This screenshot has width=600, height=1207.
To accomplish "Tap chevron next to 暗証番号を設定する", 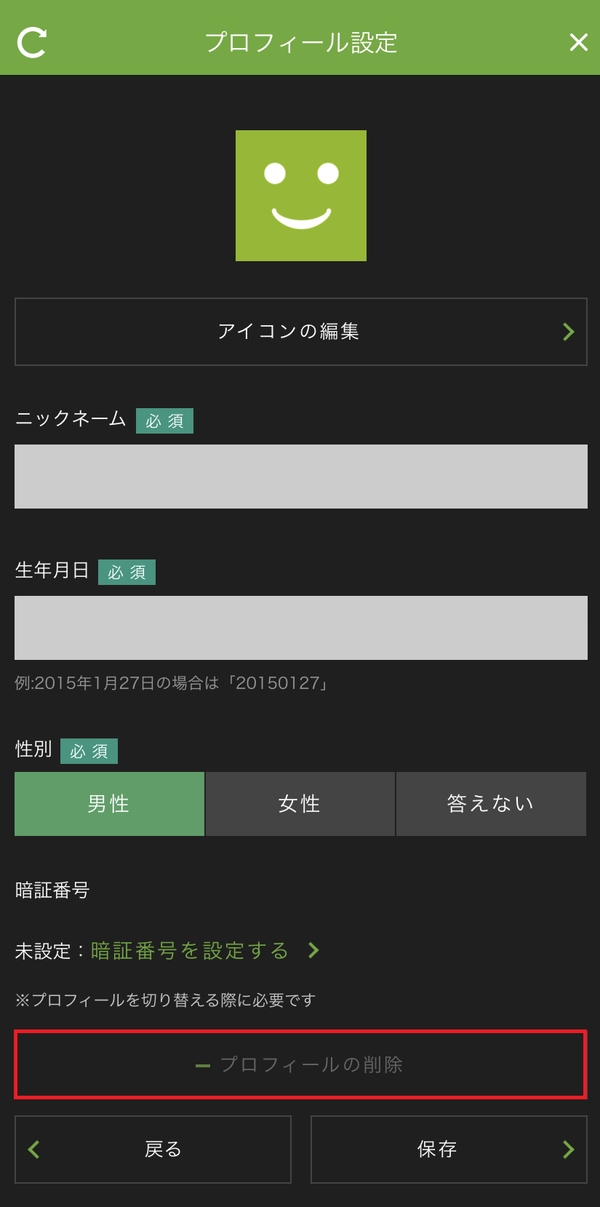I will point(313,950).
